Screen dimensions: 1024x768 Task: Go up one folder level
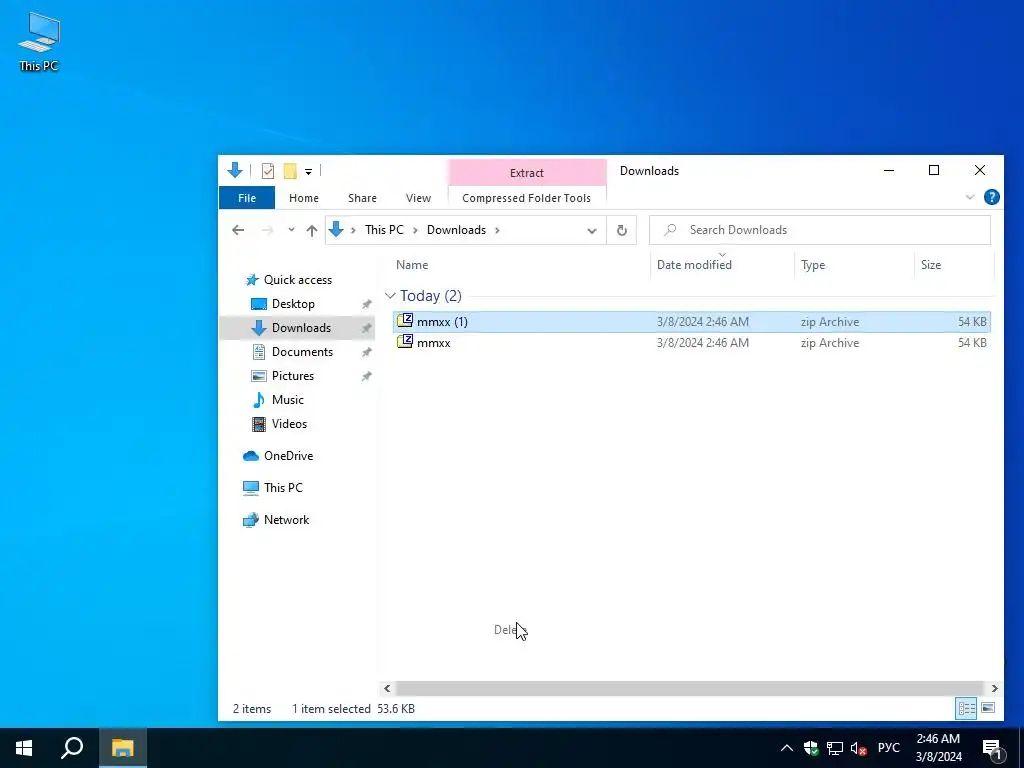click(x=312, y=230)
